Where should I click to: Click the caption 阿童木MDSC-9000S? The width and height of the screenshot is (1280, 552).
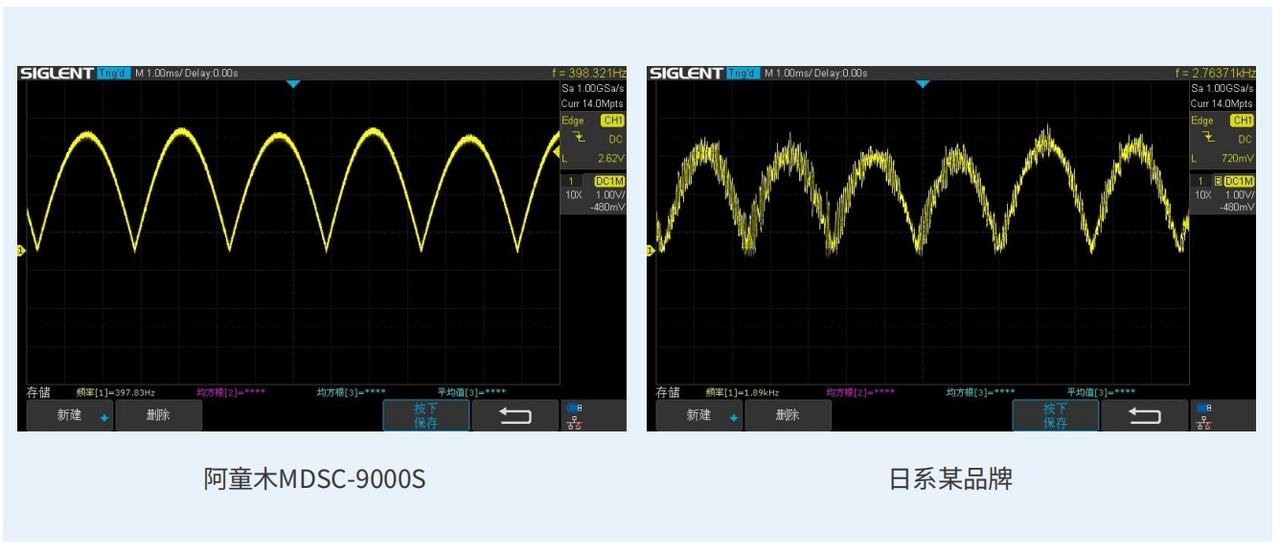coord(315,479)
